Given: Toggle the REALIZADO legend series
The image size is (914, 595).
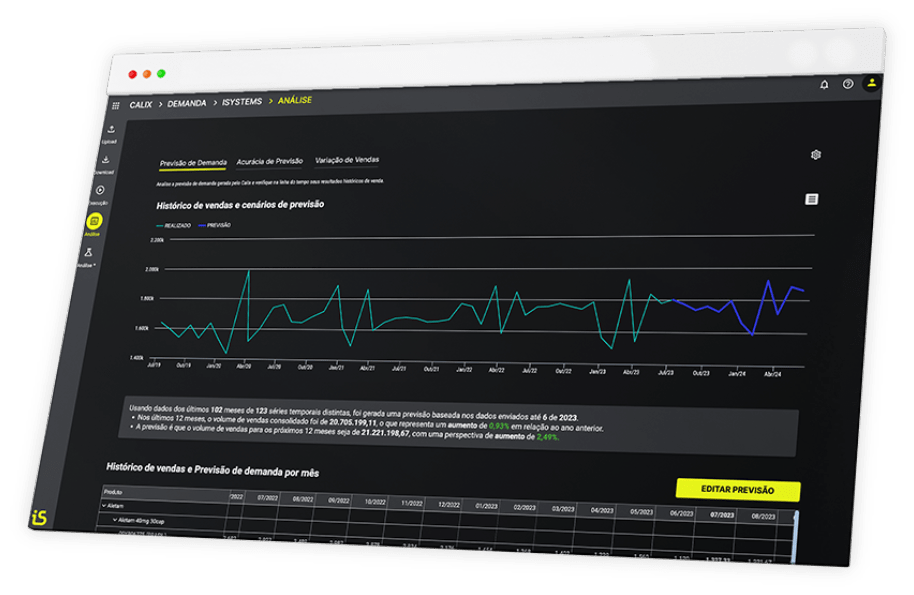Looking at the screenshot, I should (174, 226).
